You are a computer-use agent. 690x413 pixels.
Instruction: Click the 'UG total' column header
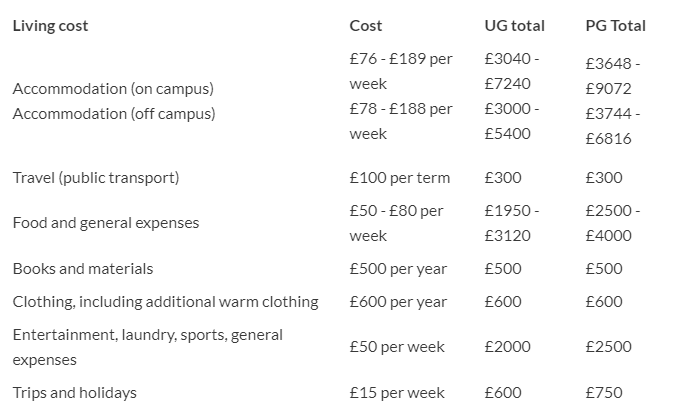515,26
